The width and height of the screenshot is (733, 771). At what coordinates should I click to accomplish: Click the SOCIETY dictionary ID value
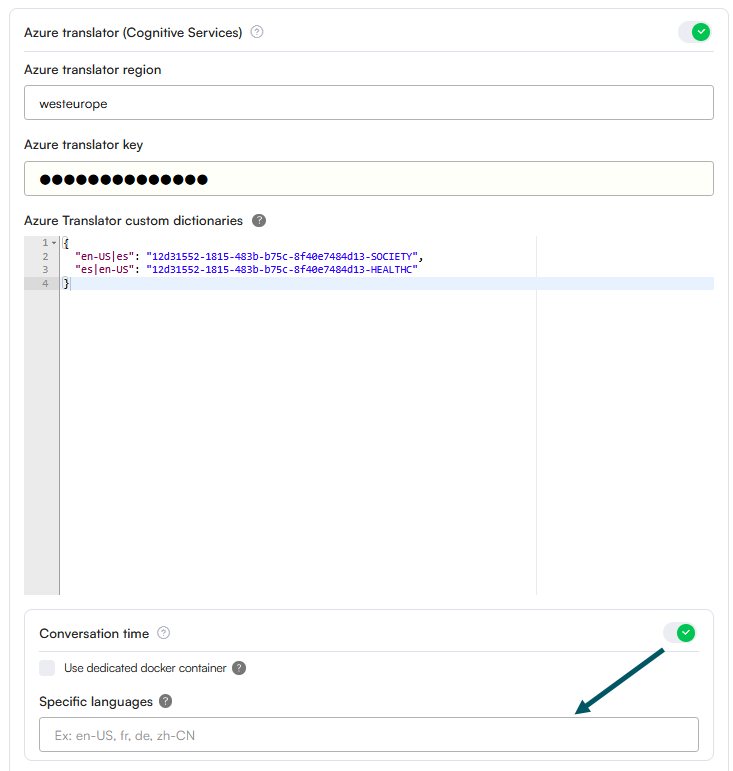click(282, 257)
